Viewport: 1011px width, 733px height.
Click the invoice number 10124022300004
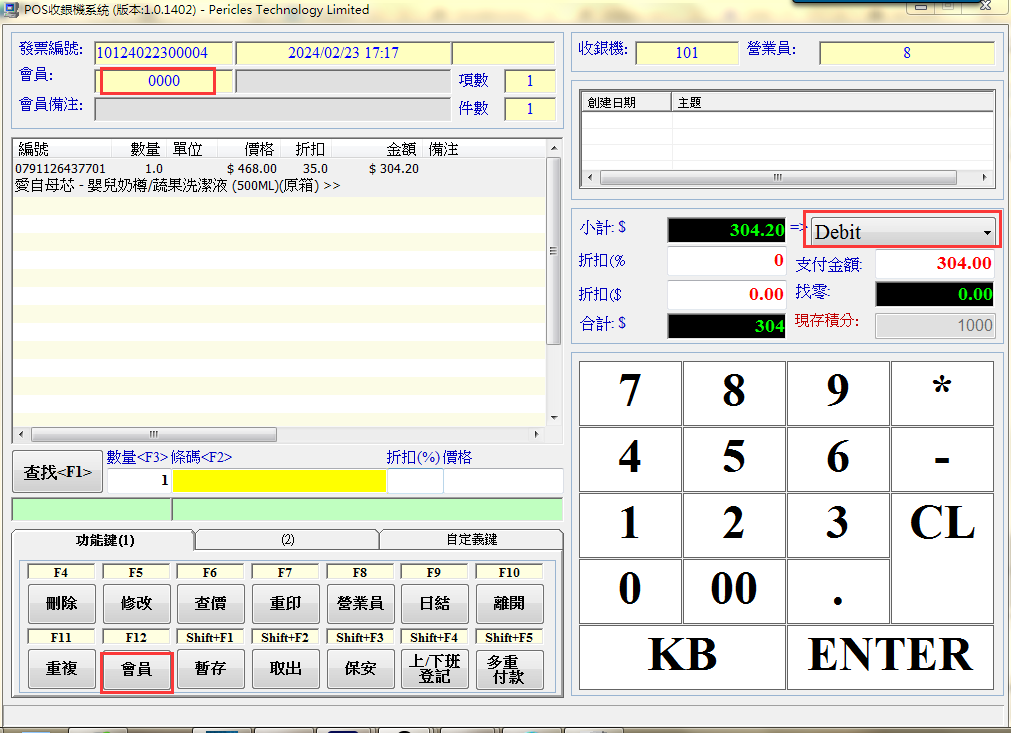[163, 53]
